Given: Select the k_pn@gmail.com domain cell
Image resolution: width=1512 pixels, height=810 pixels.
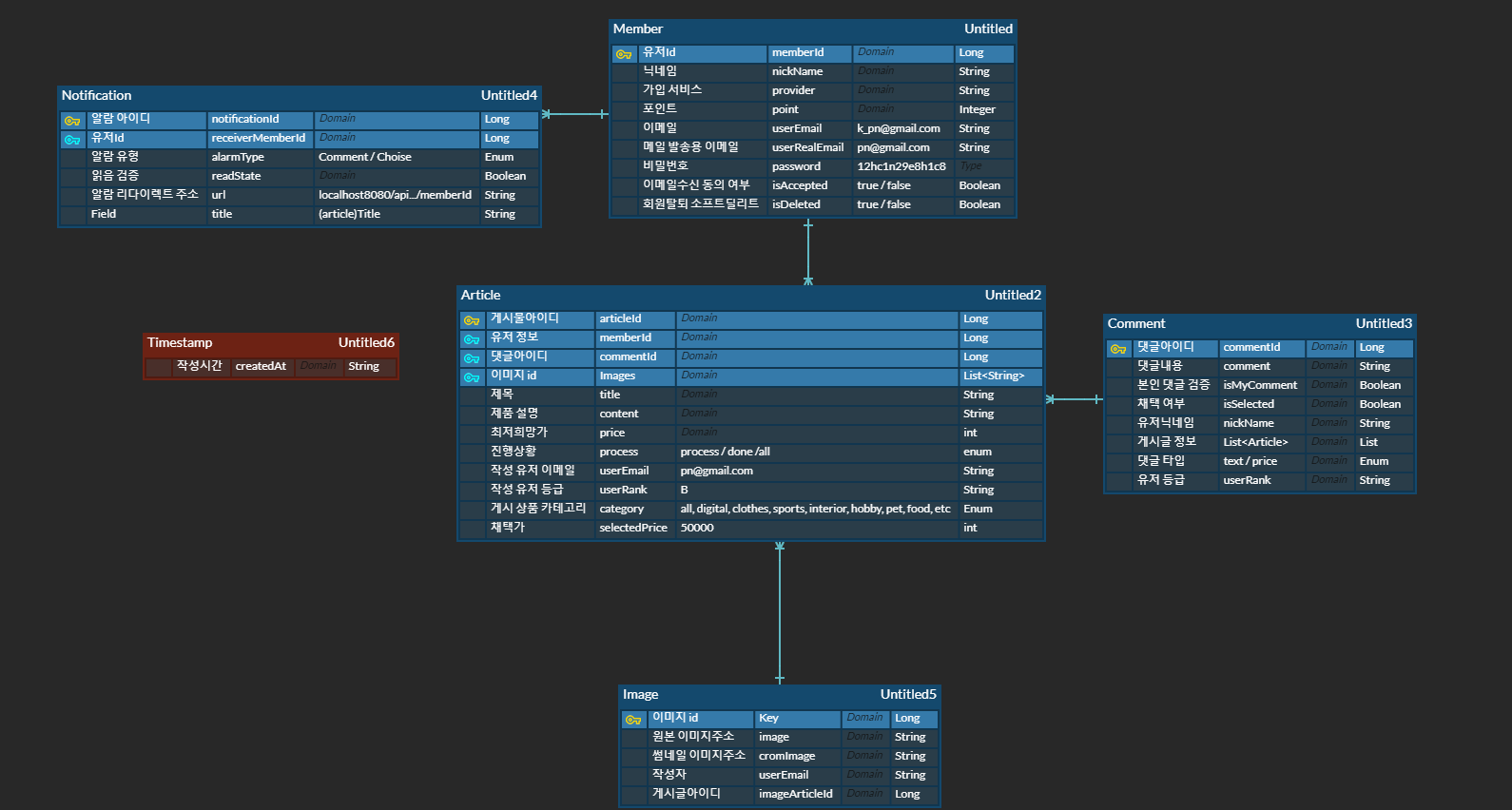Looking at the screenshot, I should [903, 128].
